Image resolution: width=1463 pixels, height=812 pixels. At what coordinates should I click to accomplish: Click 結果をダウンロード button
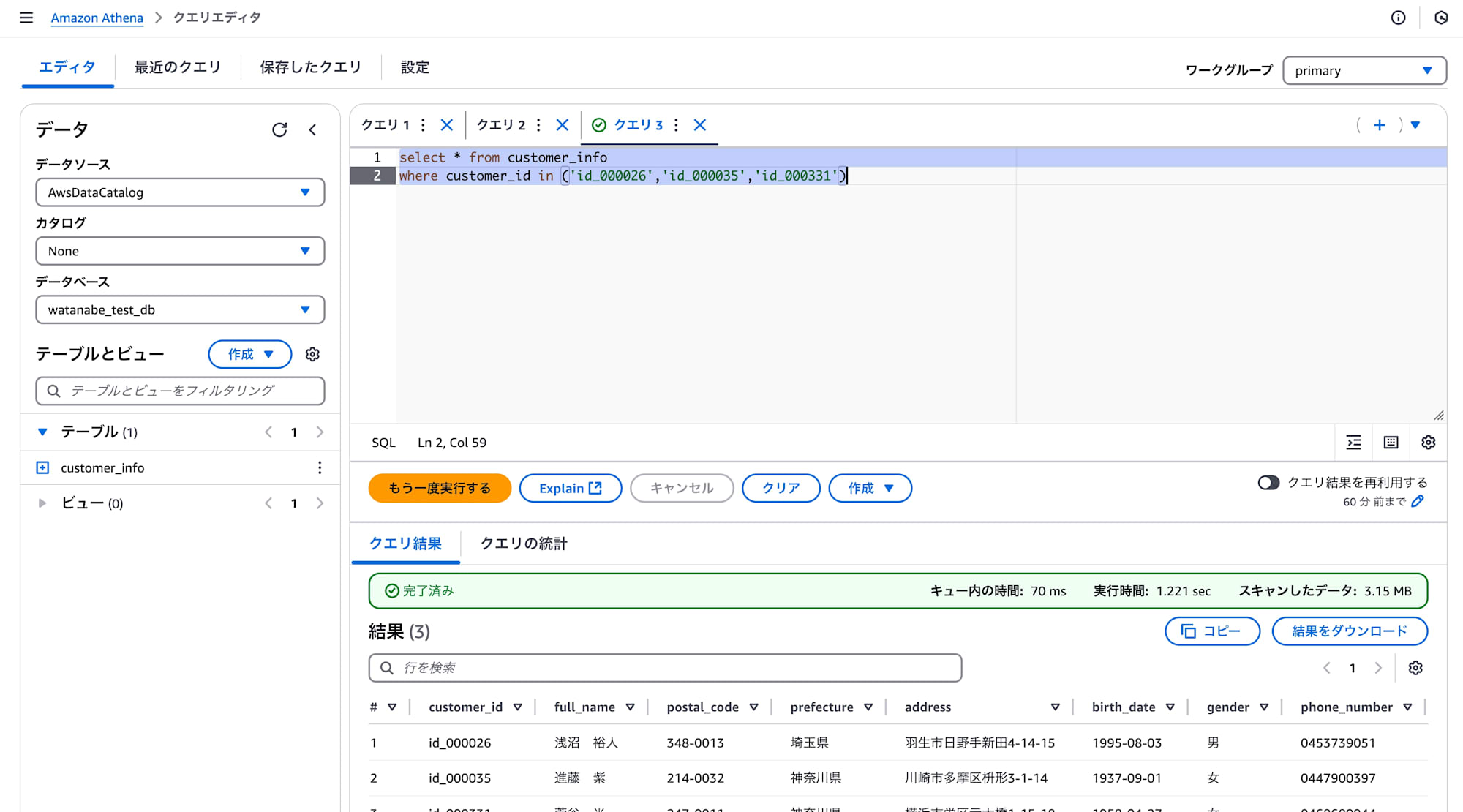[1350, 631]
